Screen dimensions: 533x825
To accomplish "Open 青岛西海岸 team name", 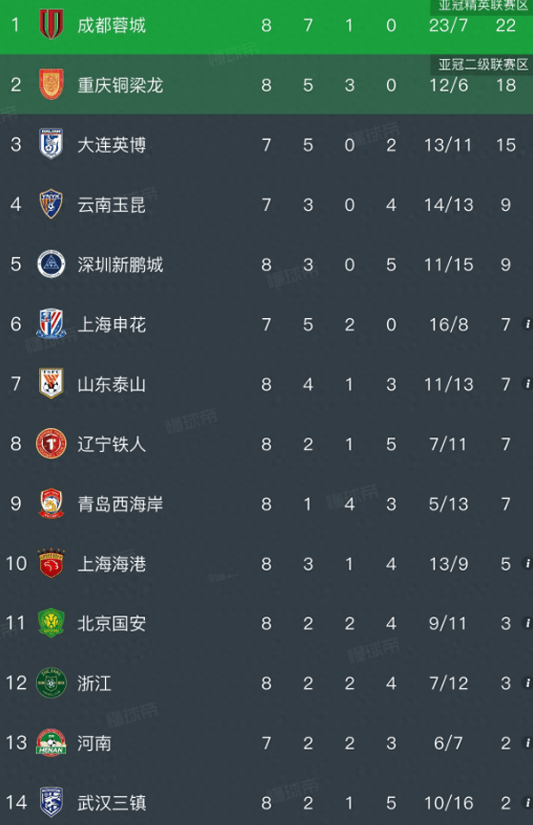I will click(120, 504).
